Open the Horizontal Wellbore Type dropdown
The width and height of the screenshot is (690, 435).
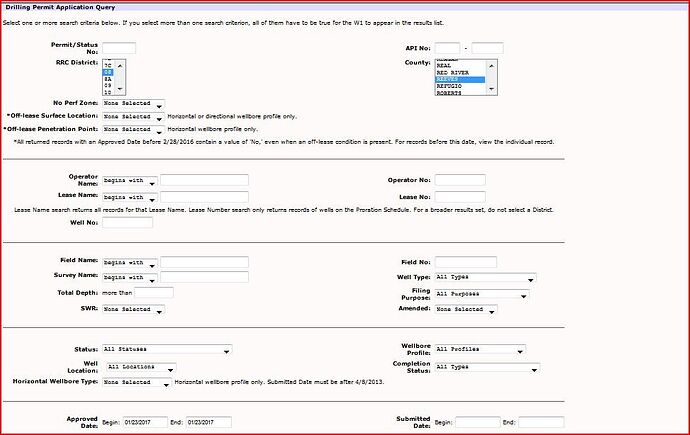pyautogui.click(x=137, y=382)
